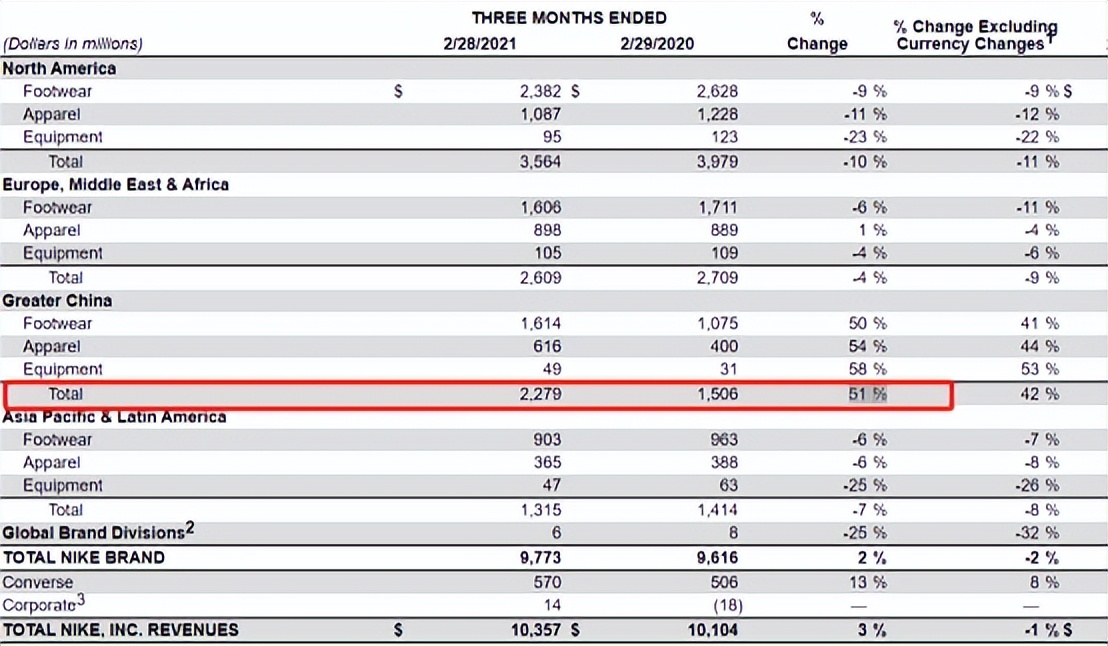Select the 570 Converse revenue value
The width and height of the screenshot is (1108, 646).
(547, 582)
